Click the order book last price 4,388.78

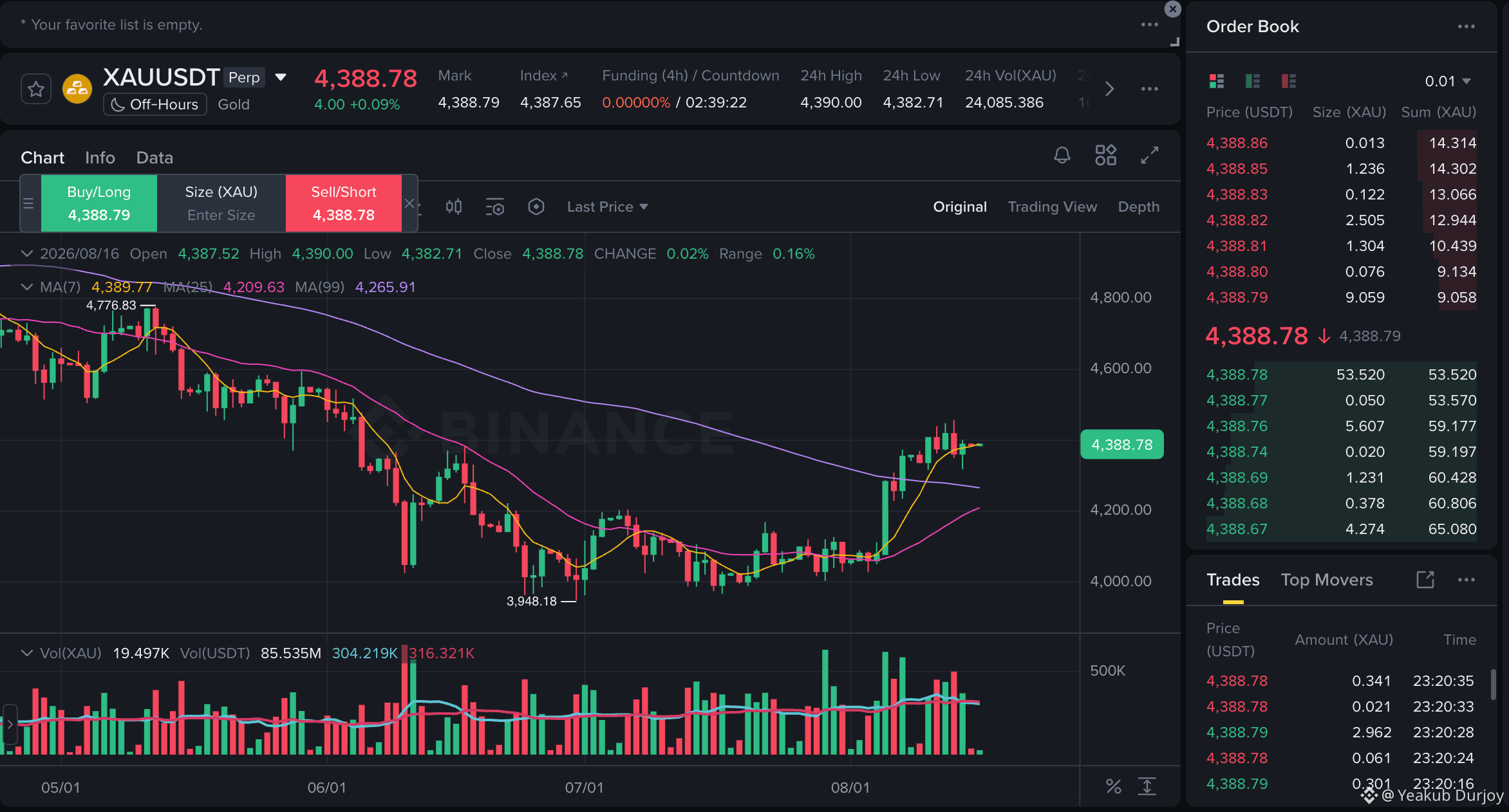(x=1257, y=336)
